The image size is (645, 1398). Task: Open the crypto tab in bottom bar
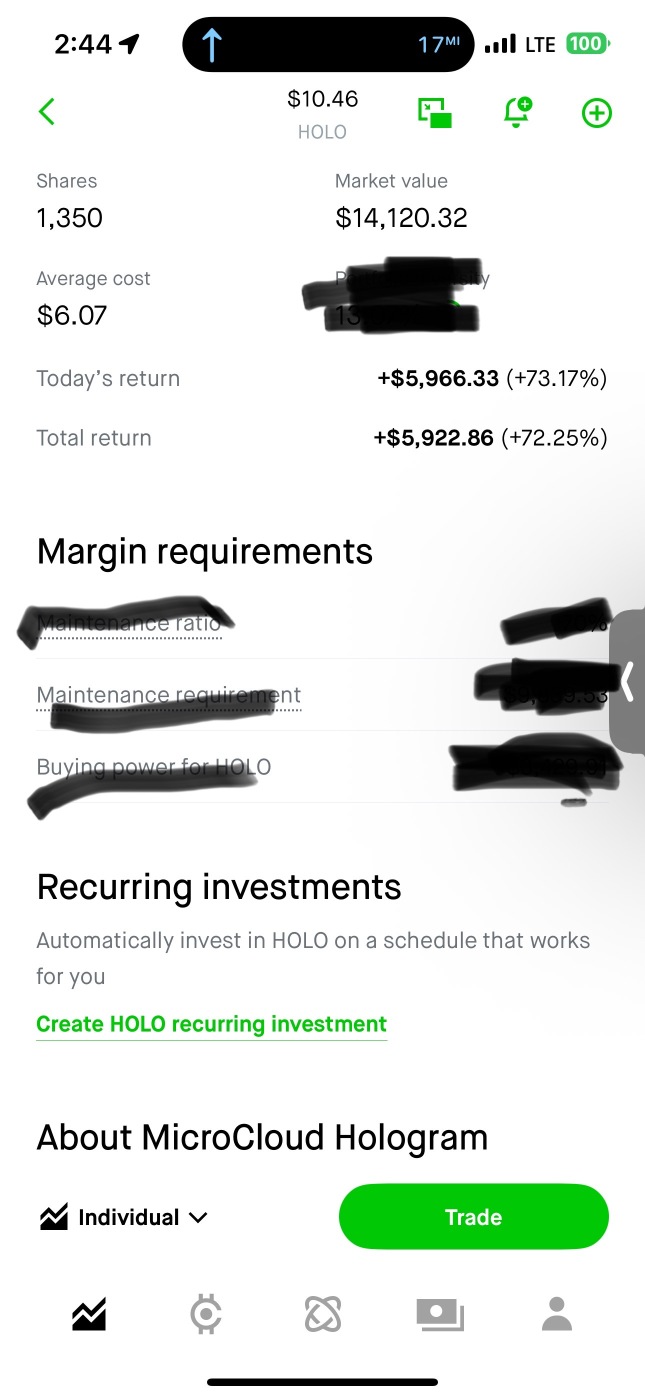pyautogui.click(x=206, y=1314)
